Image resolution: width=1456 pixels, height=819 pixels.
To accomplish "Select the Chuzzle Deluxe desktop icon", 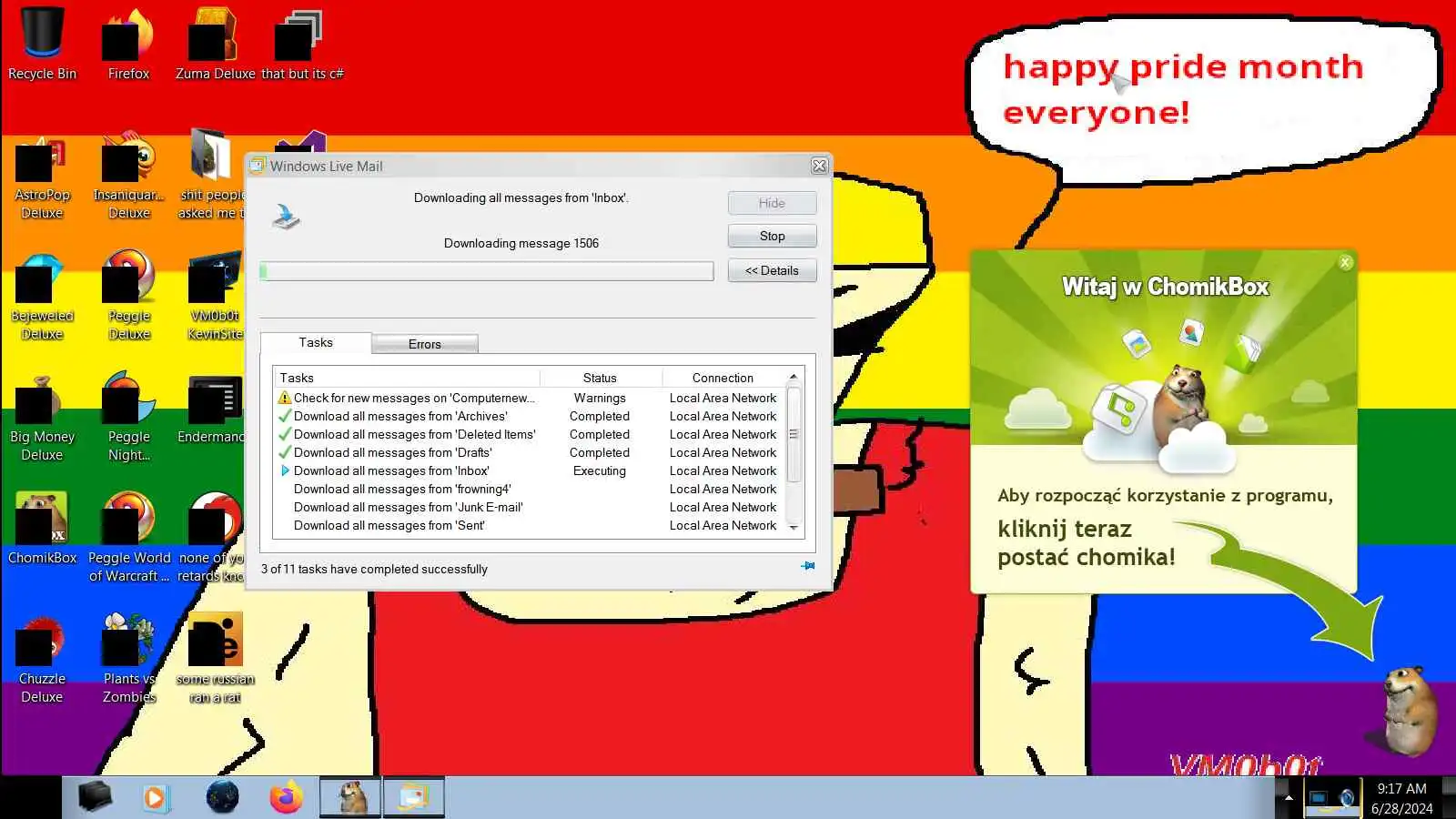I will pos(42,661).
